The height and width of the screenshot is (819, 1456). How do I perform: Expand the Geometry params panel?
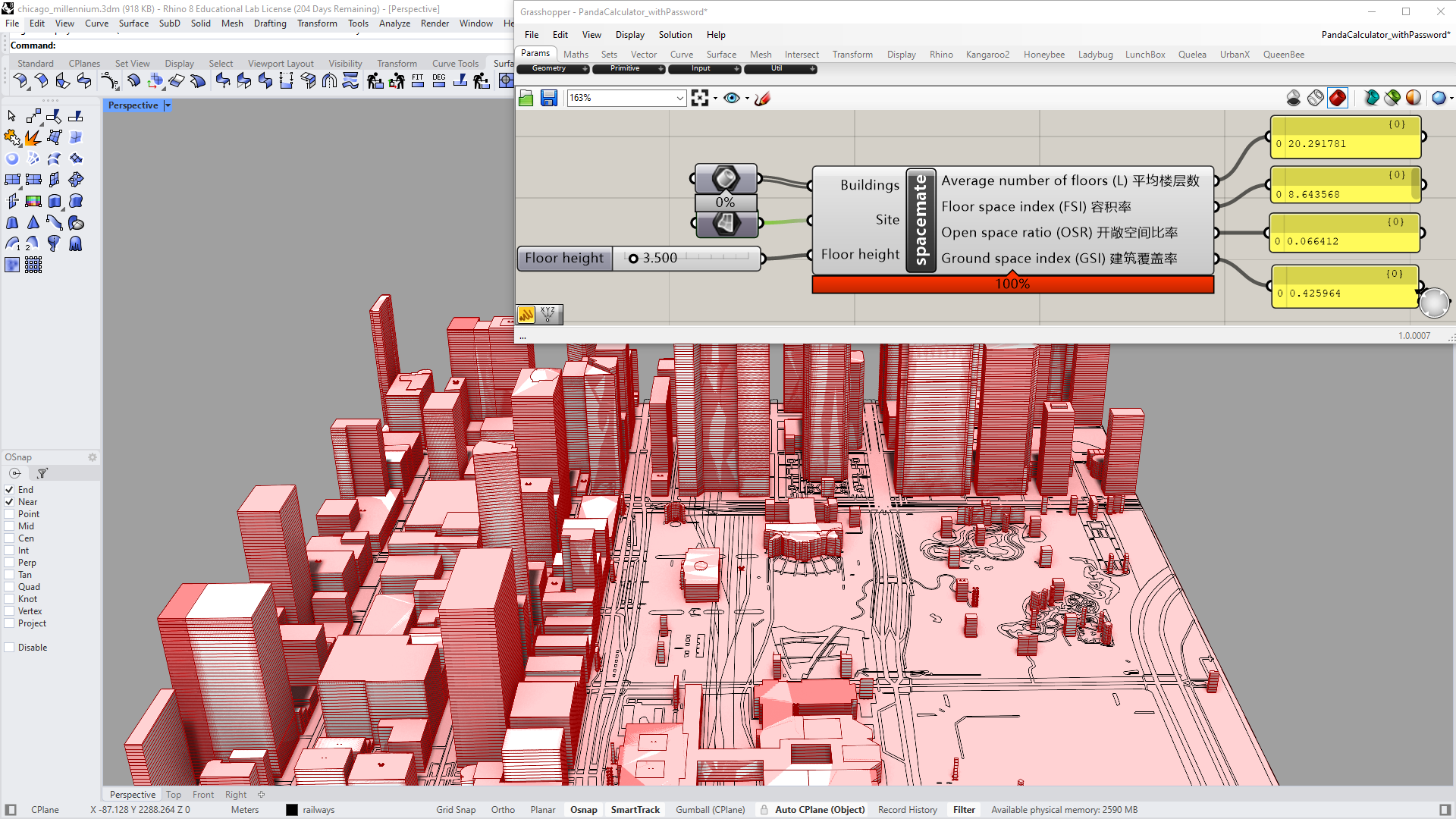(x=585, y=69)
